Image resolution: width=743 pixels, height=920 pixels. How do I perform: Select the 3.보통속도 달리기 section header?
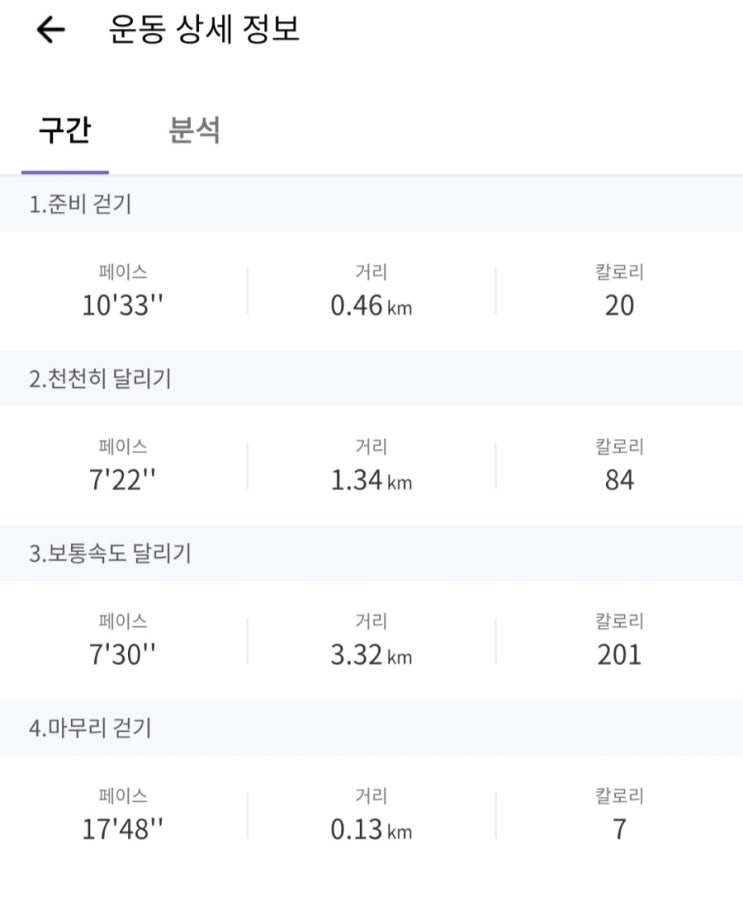(110, 553)
